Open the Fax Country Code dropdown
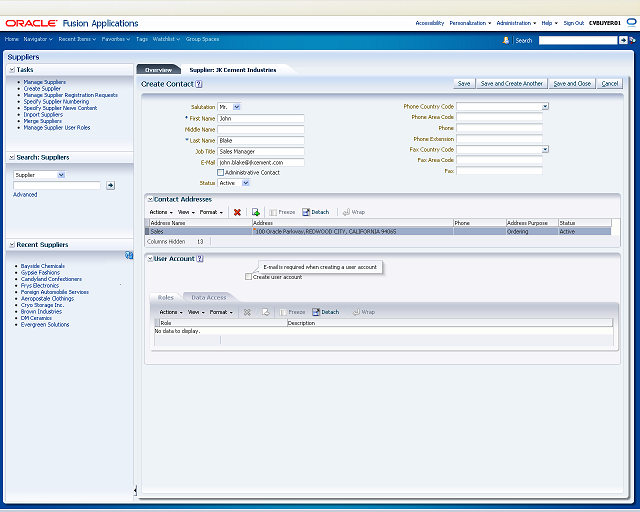The height and width of the screenshot is (512, 640). [545, 149]
